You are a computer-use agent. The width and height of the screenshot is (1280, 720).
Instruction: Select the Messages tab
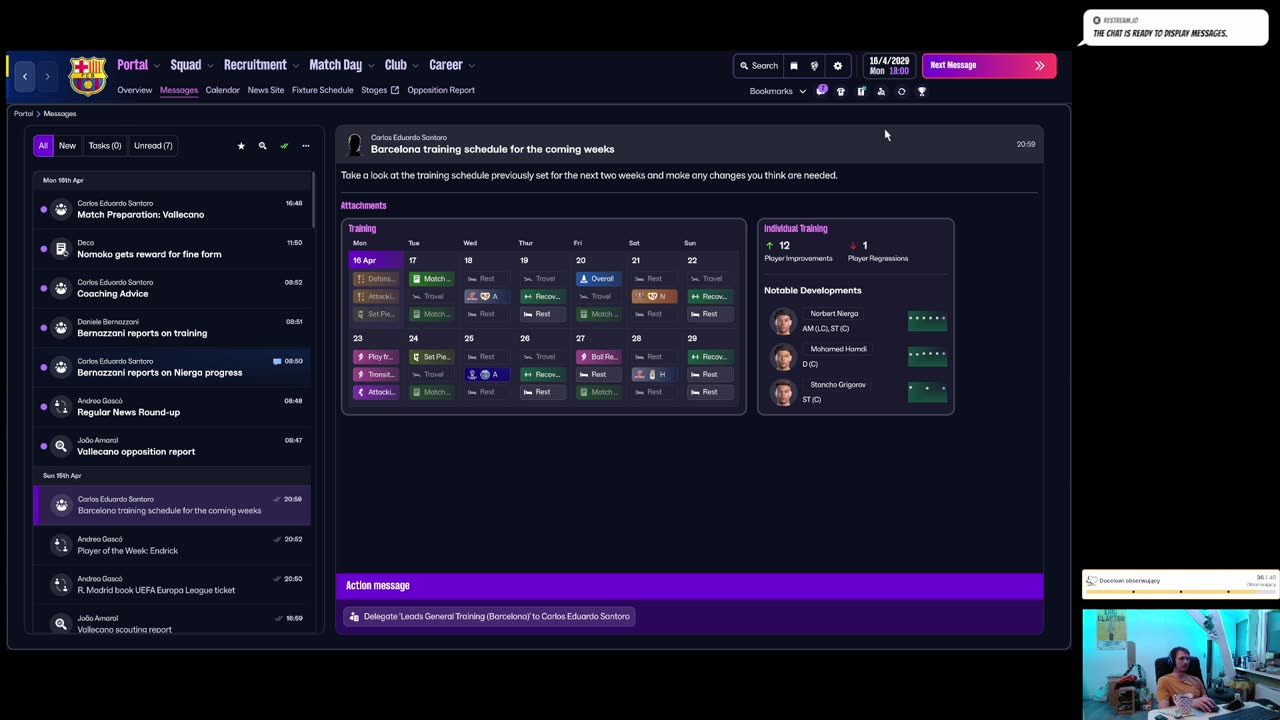pos(179,90)
